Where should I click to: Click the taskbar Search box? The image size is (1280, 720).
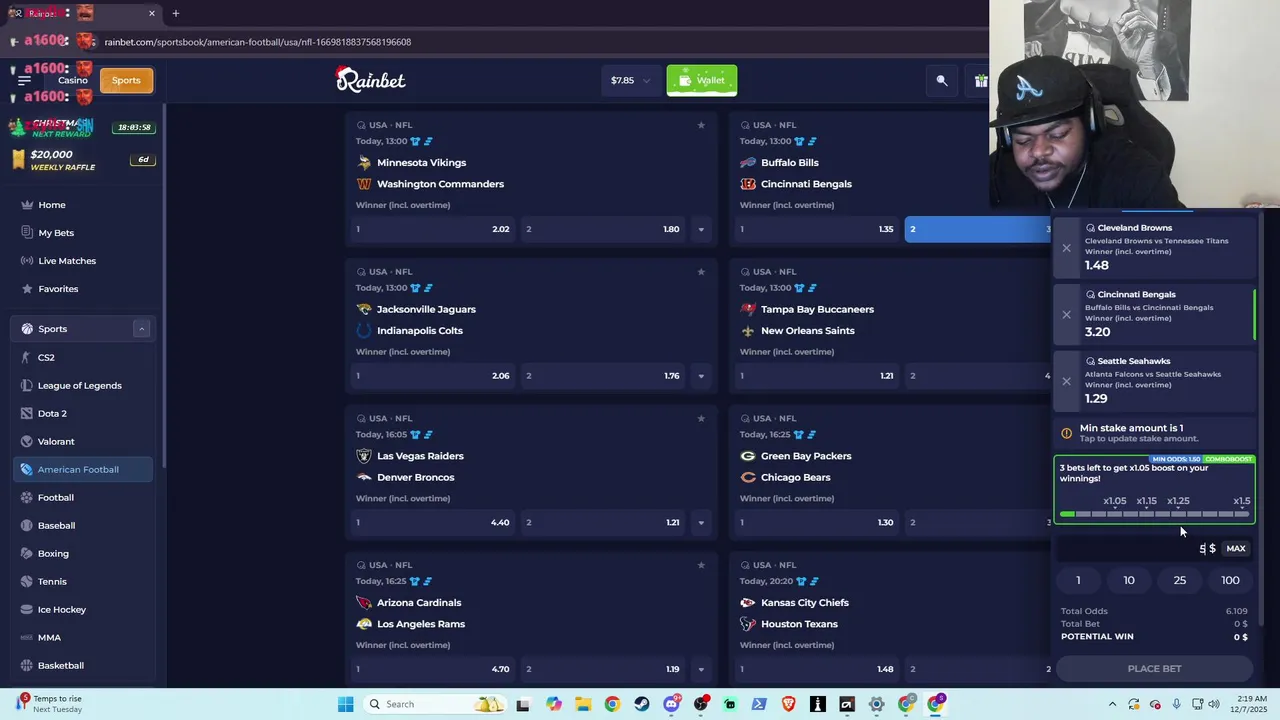(x=433, y=704)
